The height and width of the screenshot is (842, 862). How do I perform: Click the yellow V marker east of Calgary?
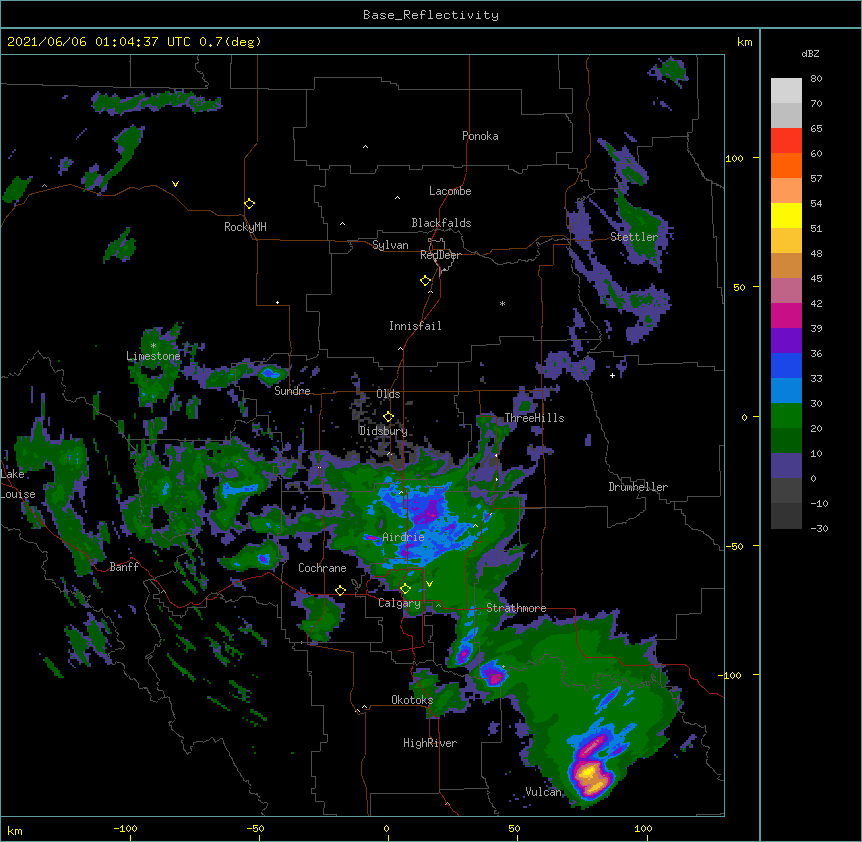tap(429, 584)
